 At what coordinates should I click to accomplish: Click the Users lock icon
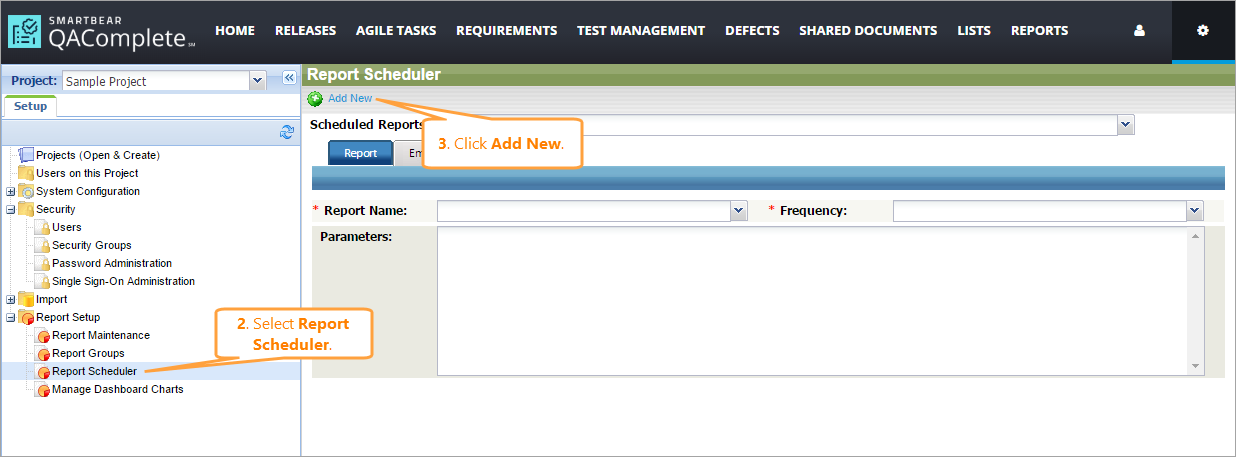[42, 227]
